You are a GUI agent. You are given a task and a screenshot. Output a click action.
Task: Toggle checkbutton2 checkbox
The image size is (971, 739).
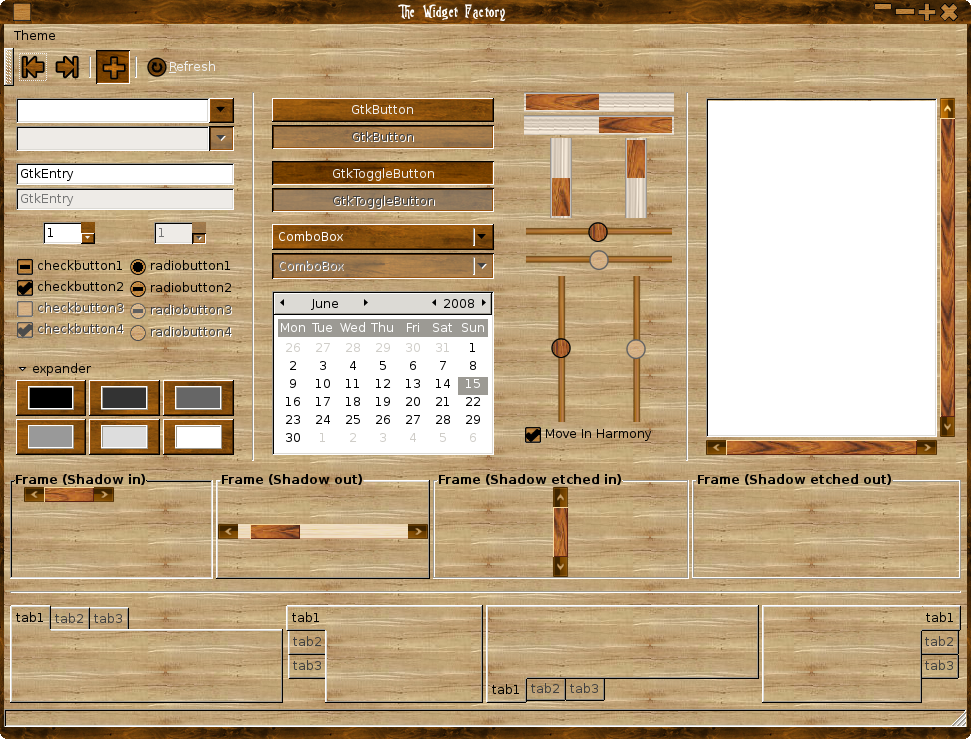25,287
